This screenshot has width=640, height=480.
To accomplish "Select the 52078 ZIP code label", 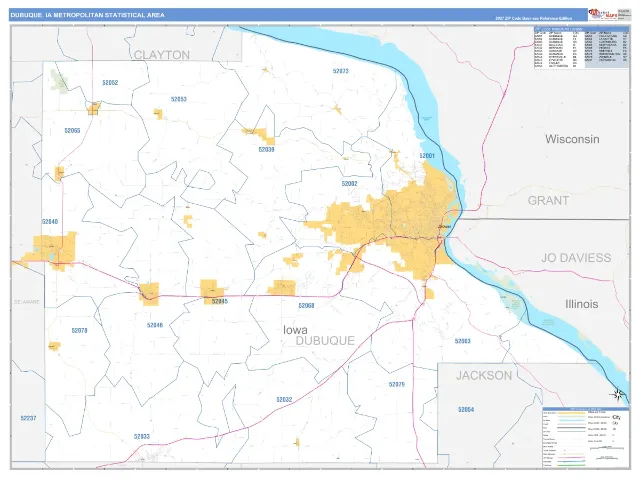I will (80, 331).
